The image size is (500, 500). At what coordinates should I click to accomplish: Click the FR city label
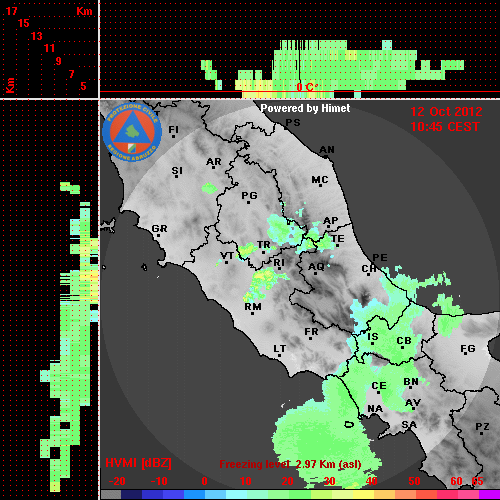311,332
